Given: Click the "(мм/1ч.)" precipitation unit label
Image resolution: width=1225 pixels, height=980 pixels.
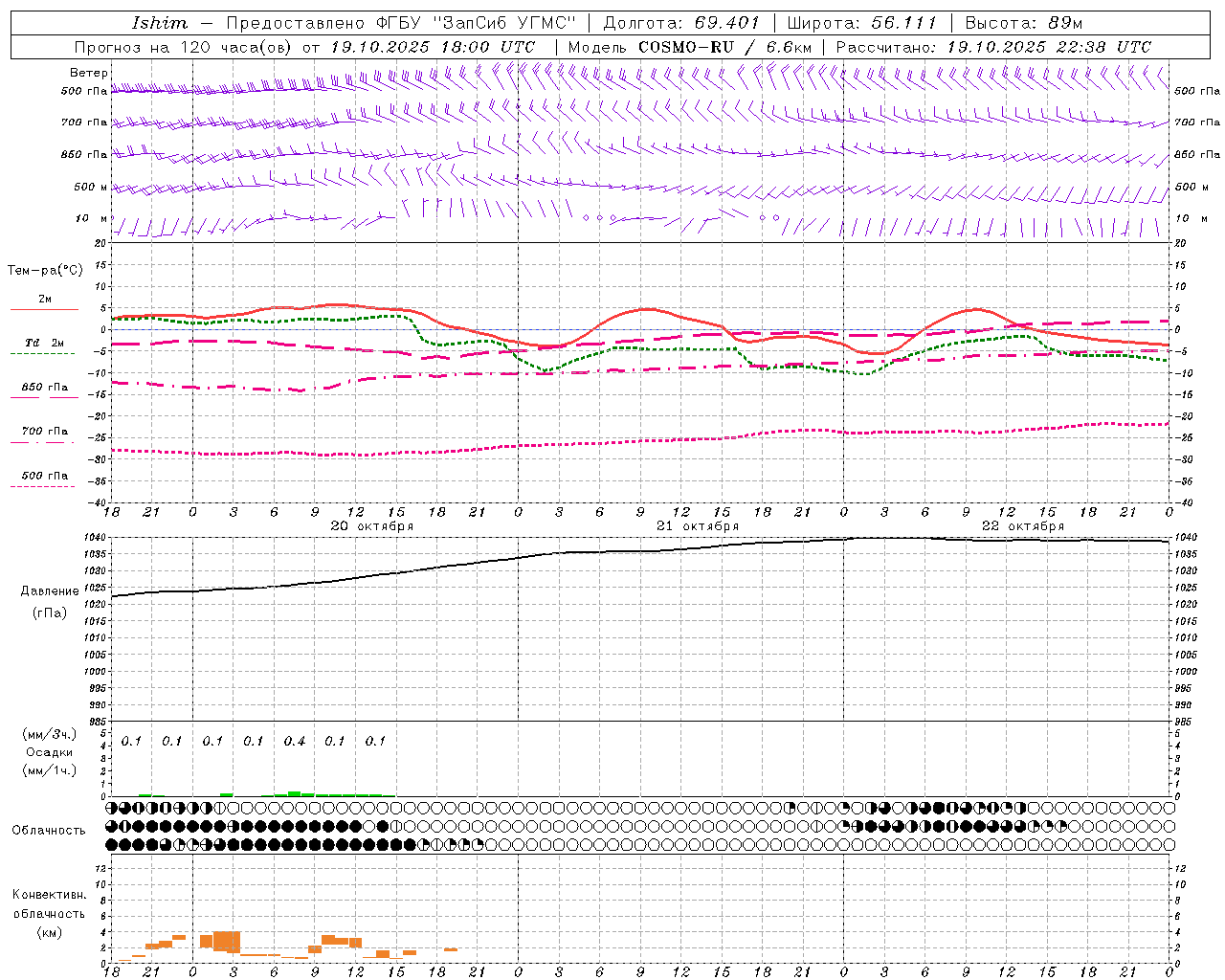Looking at the screenshot, I should 50,770.
